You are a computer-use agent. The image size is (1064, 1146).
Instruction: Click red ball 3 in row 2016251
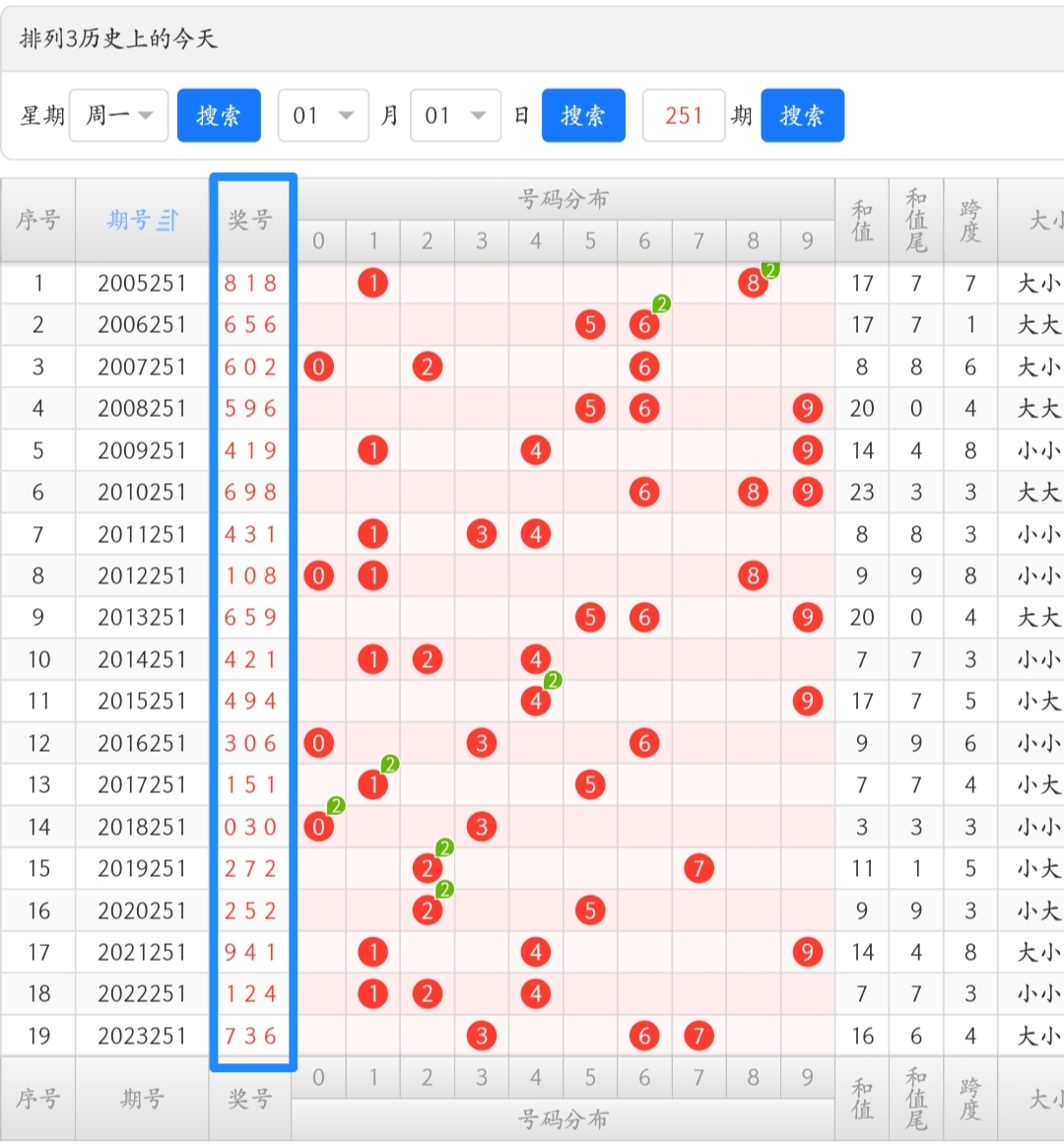pos(481,743)
